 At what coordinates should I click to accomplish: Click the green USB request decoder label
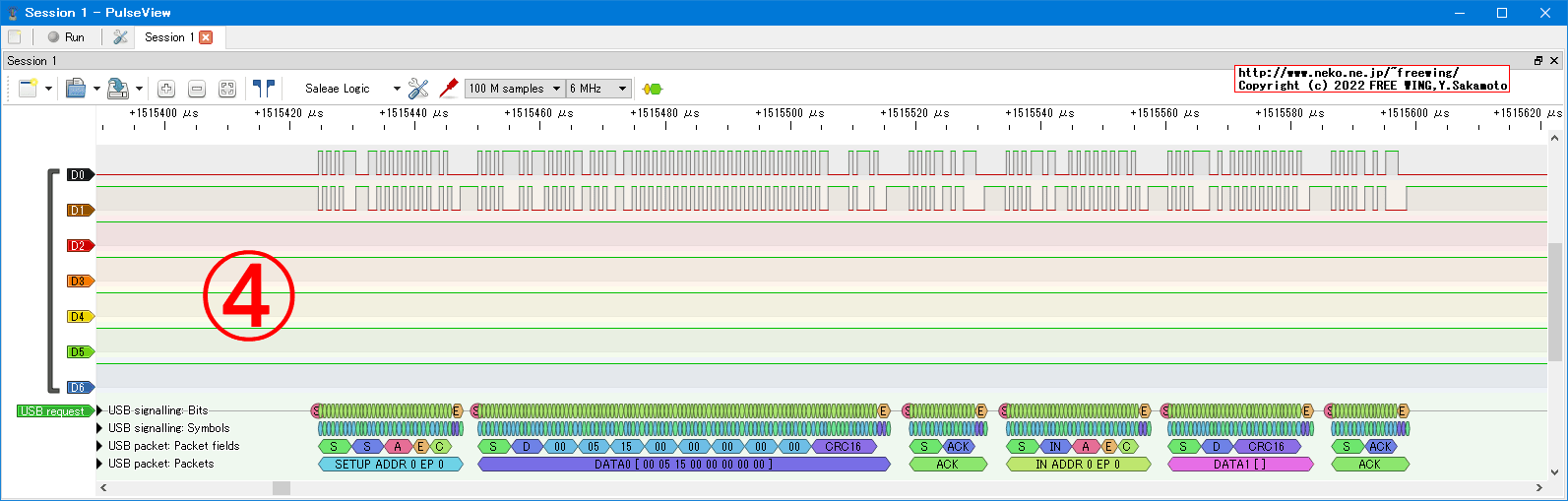(x=53, y=411)
